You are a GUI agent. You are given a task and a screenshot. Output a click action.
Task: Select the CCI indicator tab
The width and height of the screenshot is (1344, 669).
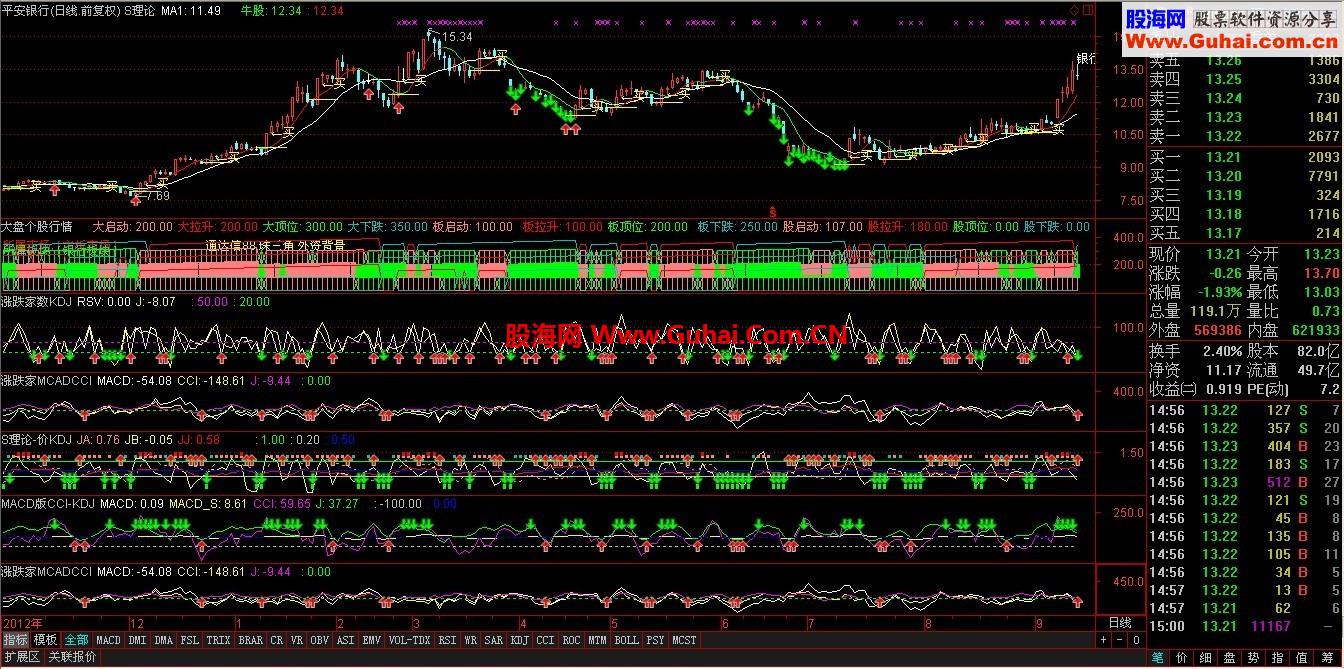545,640
